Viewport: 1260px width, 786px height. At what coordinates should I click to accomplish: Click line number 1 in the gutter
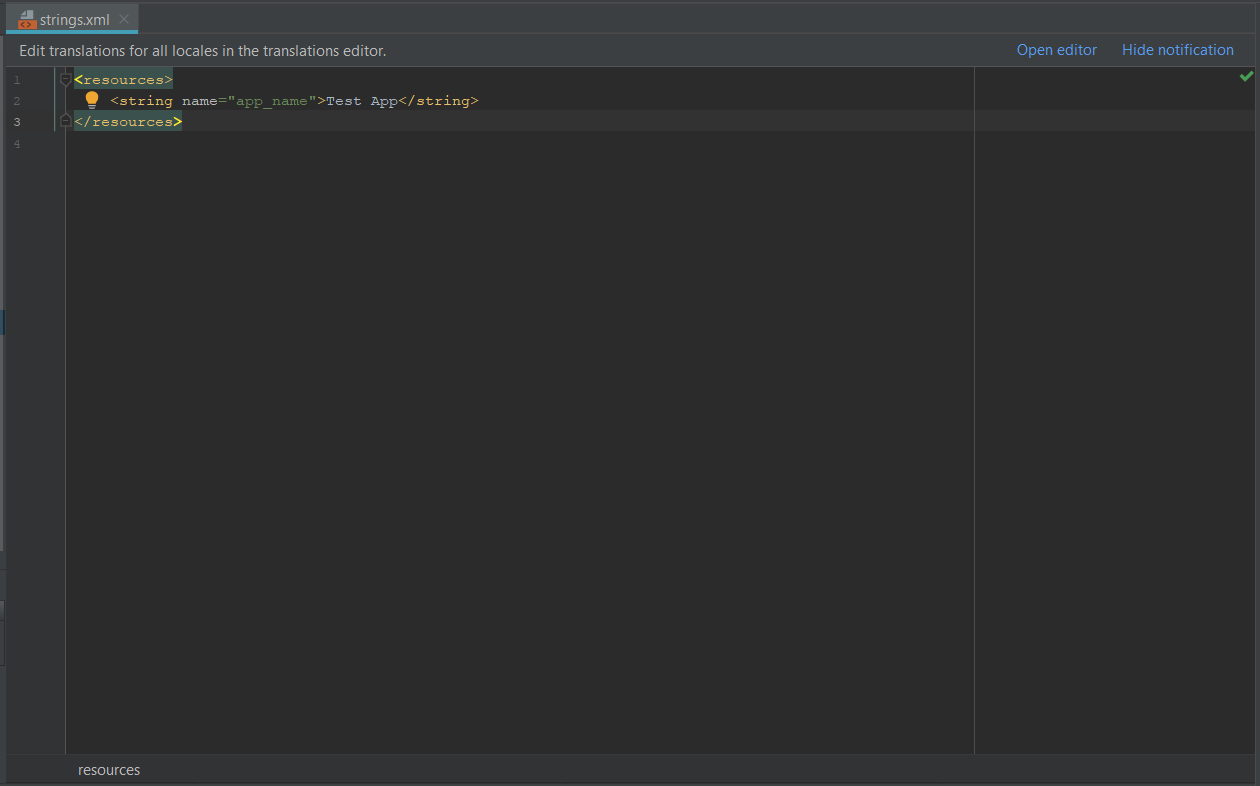click(x=17, y=80)
